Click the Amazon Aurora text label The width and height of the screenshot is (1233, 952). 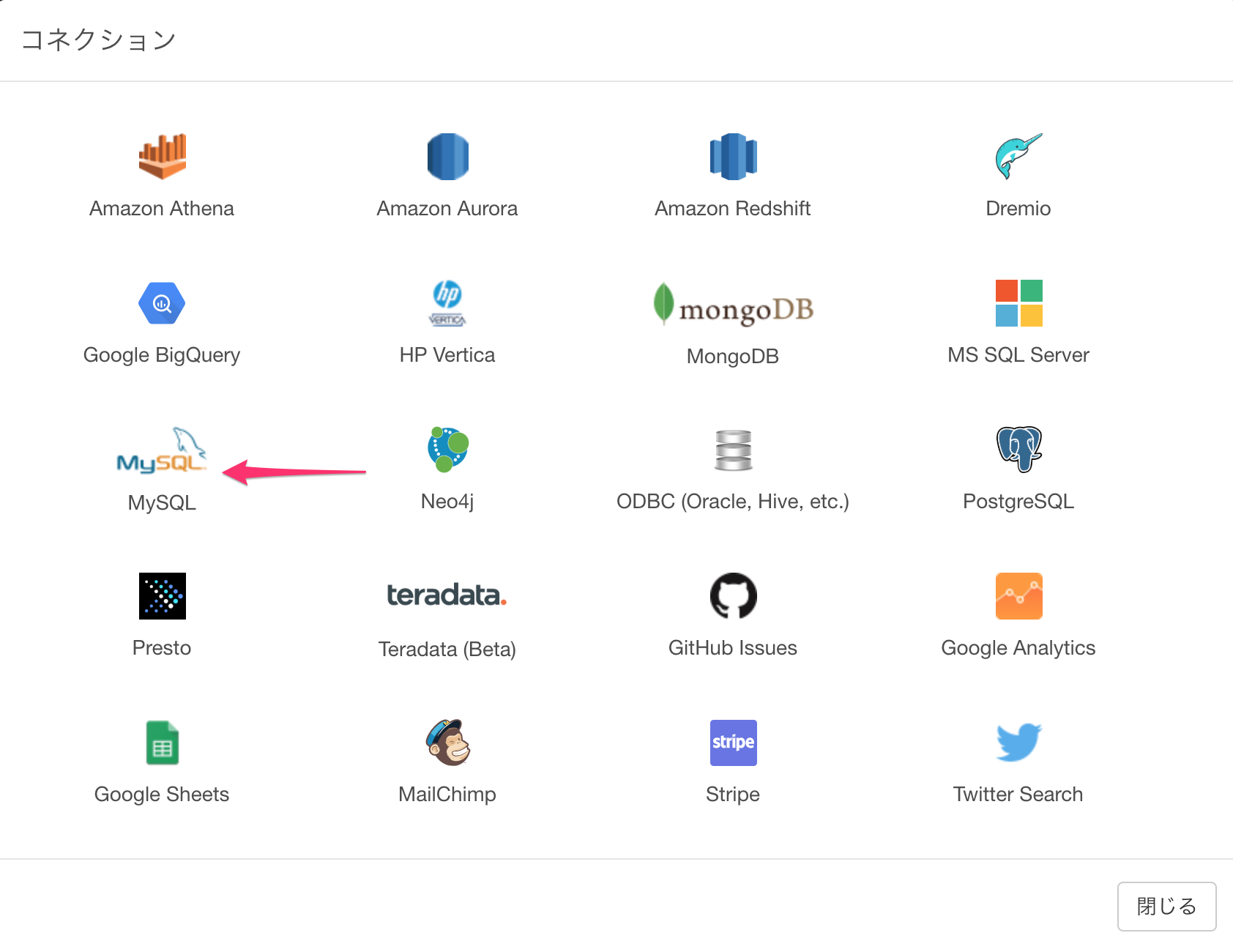tap(447, 209)
